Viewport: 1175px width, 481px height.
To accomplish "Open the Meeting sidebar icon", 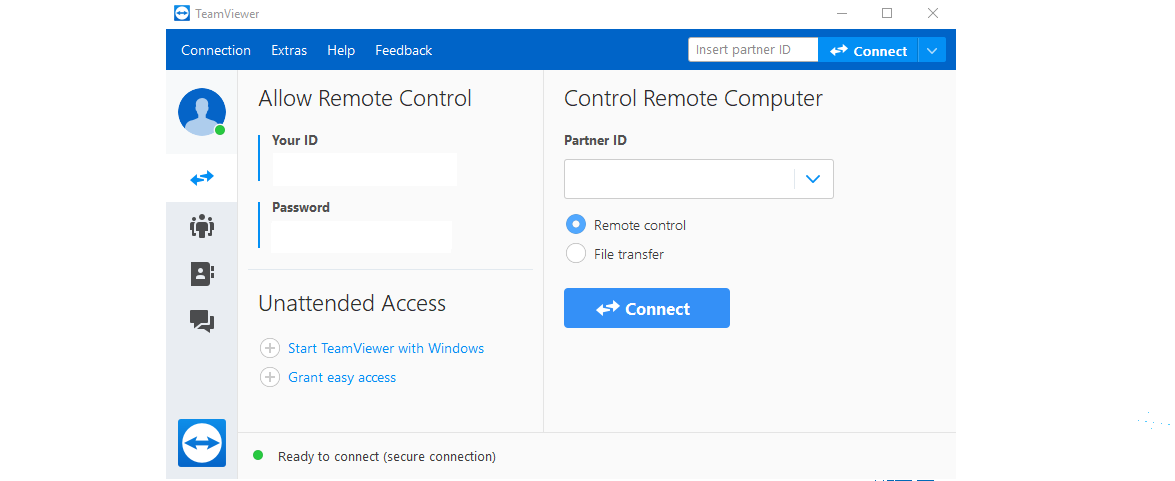I will 202,226.
